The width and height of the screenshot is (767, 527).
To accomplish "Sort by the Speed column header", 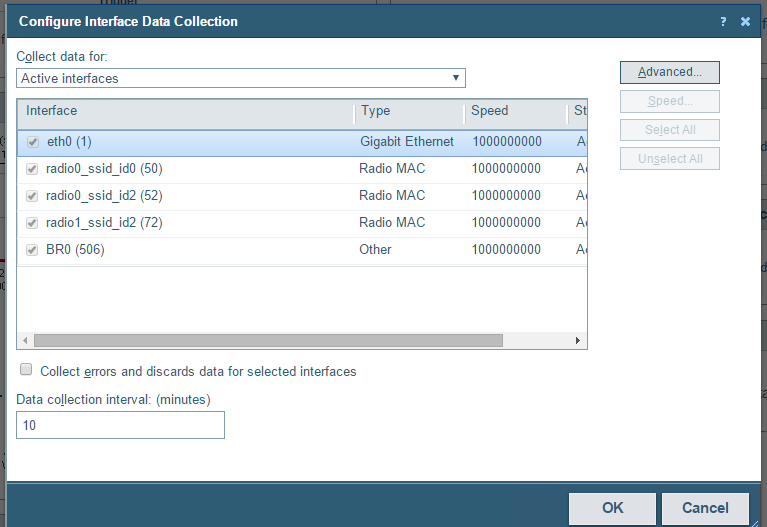I will click(x=517, y=114).
